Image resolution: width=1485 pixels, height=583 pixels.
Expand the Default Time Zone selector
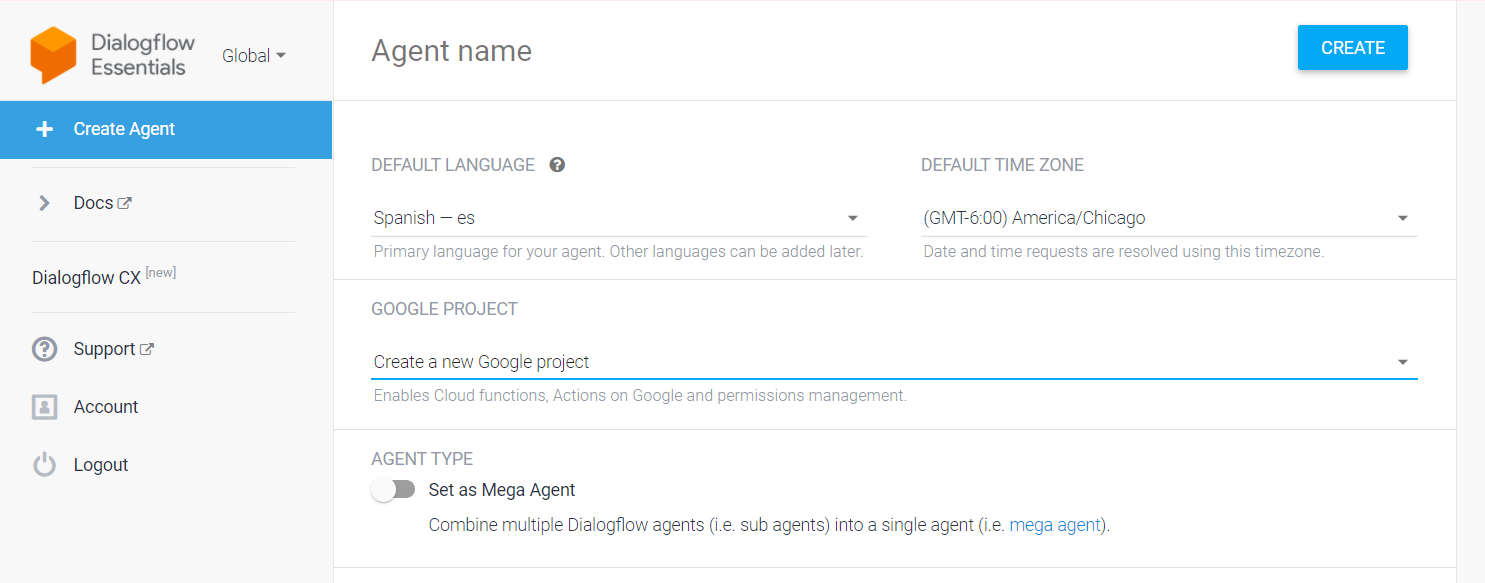(x=1402, y=217)
